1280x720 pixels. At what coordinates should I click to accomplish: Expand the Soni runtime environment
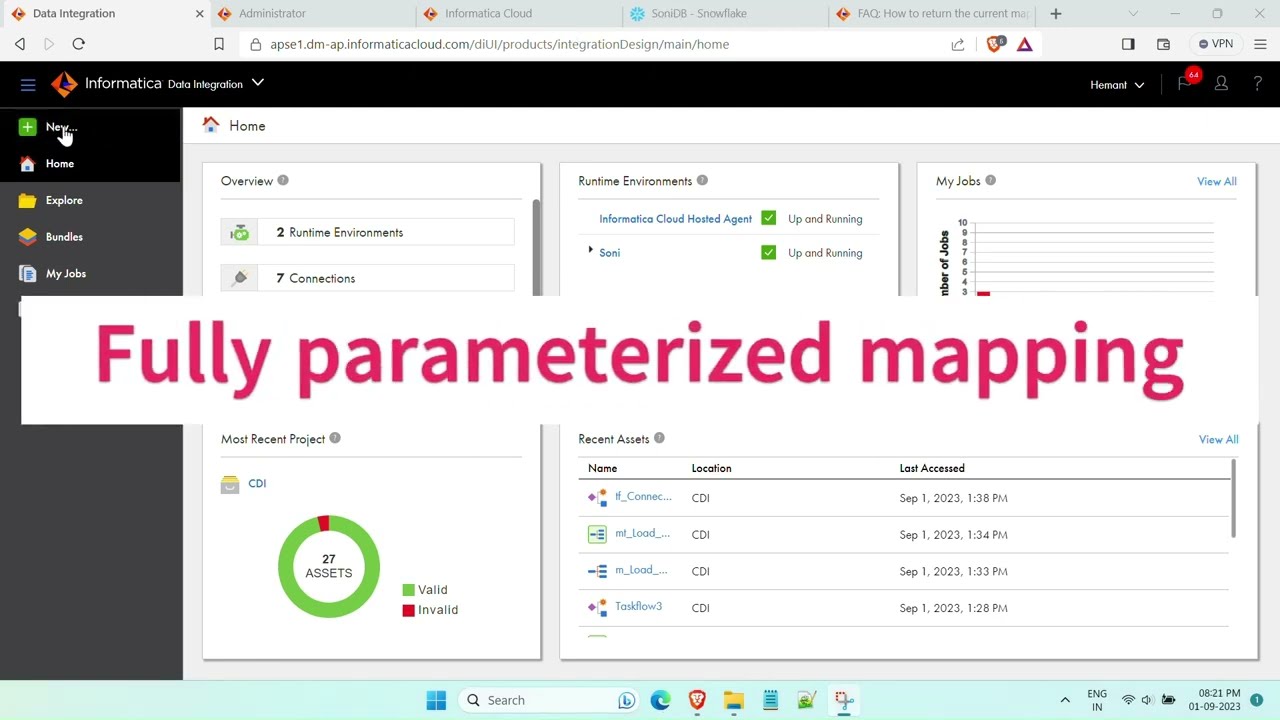[590, 251]
